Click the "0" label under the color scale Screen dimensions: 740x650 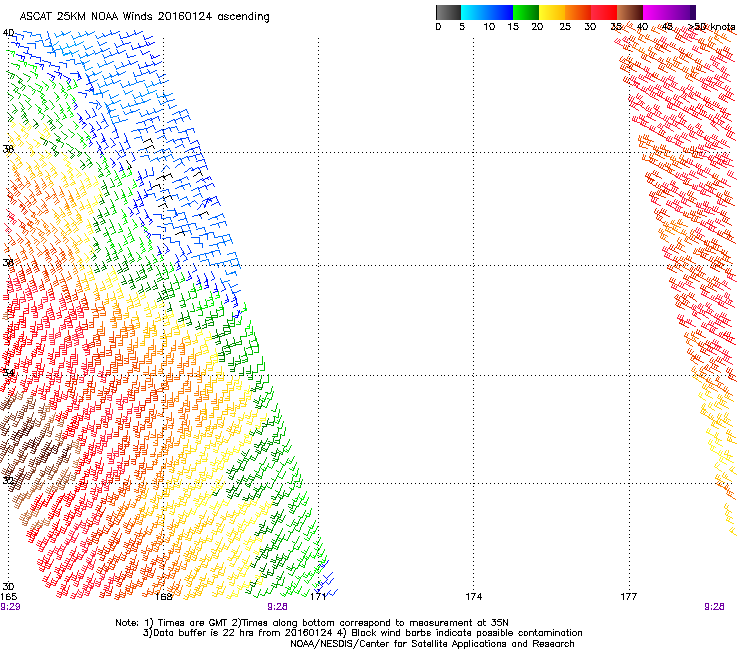coord(438,27)
